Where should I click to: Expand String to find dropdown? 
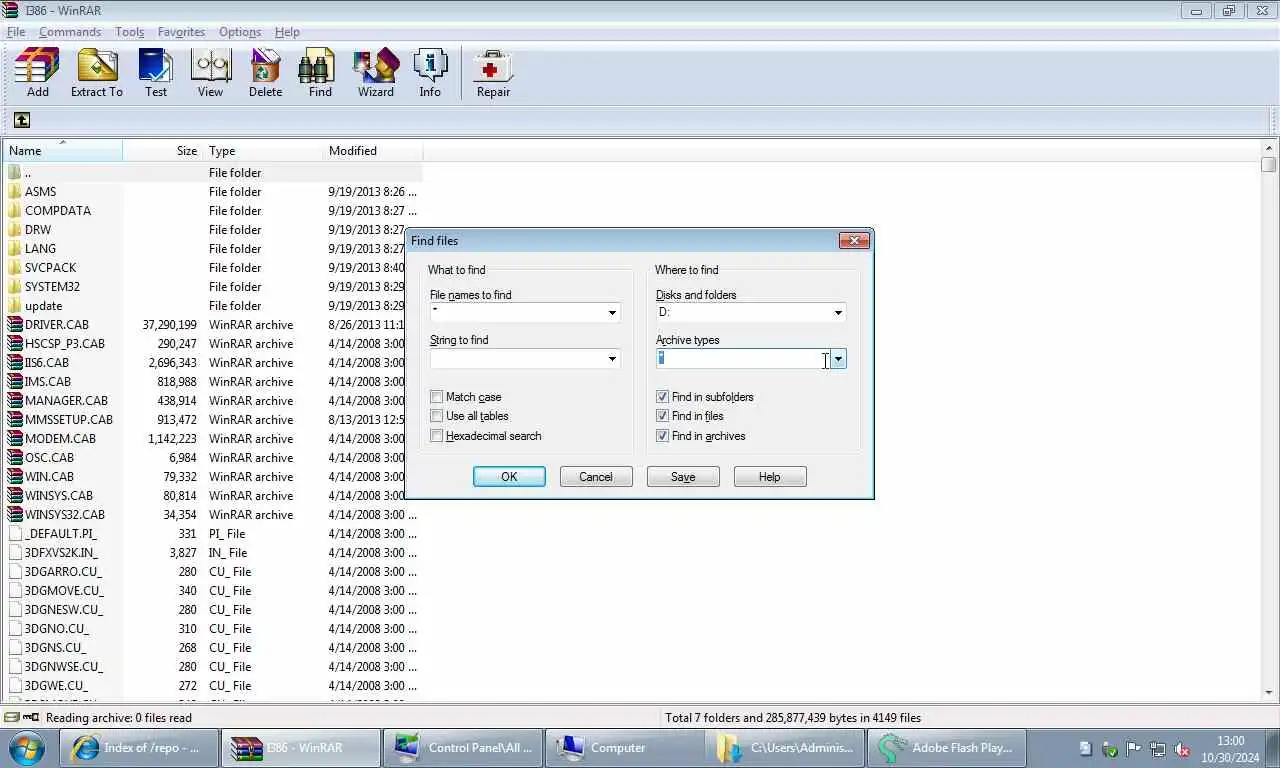(612, 359)
